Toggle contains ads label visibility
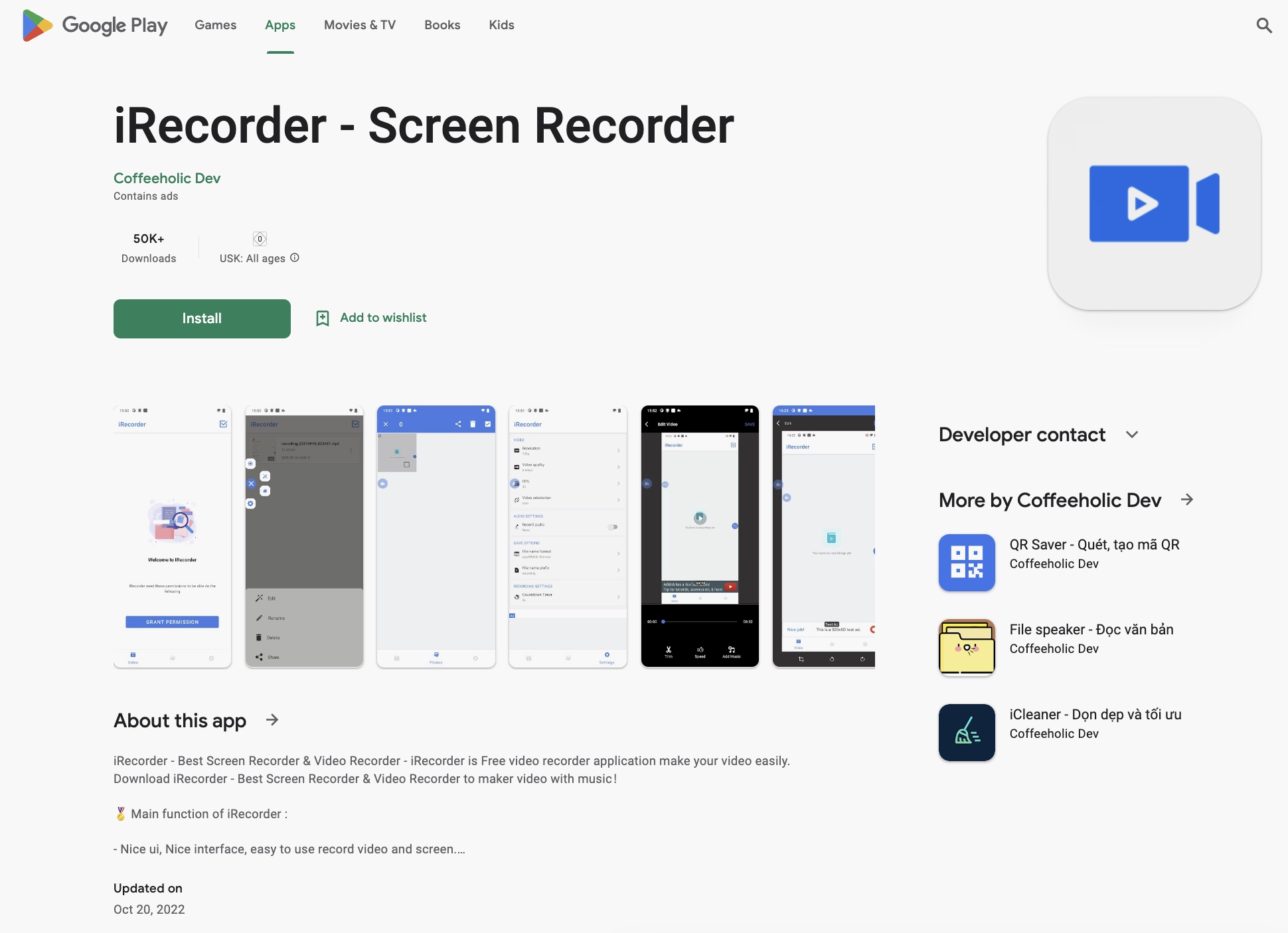The image size is (1288, 933). click(x=145, y=196)
